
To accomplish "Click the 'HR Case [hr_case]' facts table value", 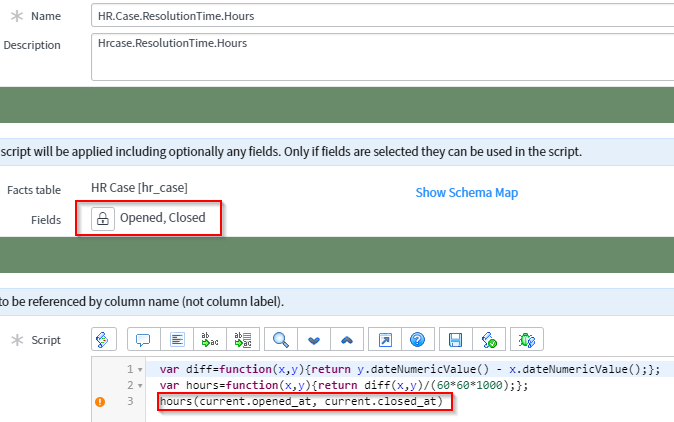I will [x=139, y=188].
